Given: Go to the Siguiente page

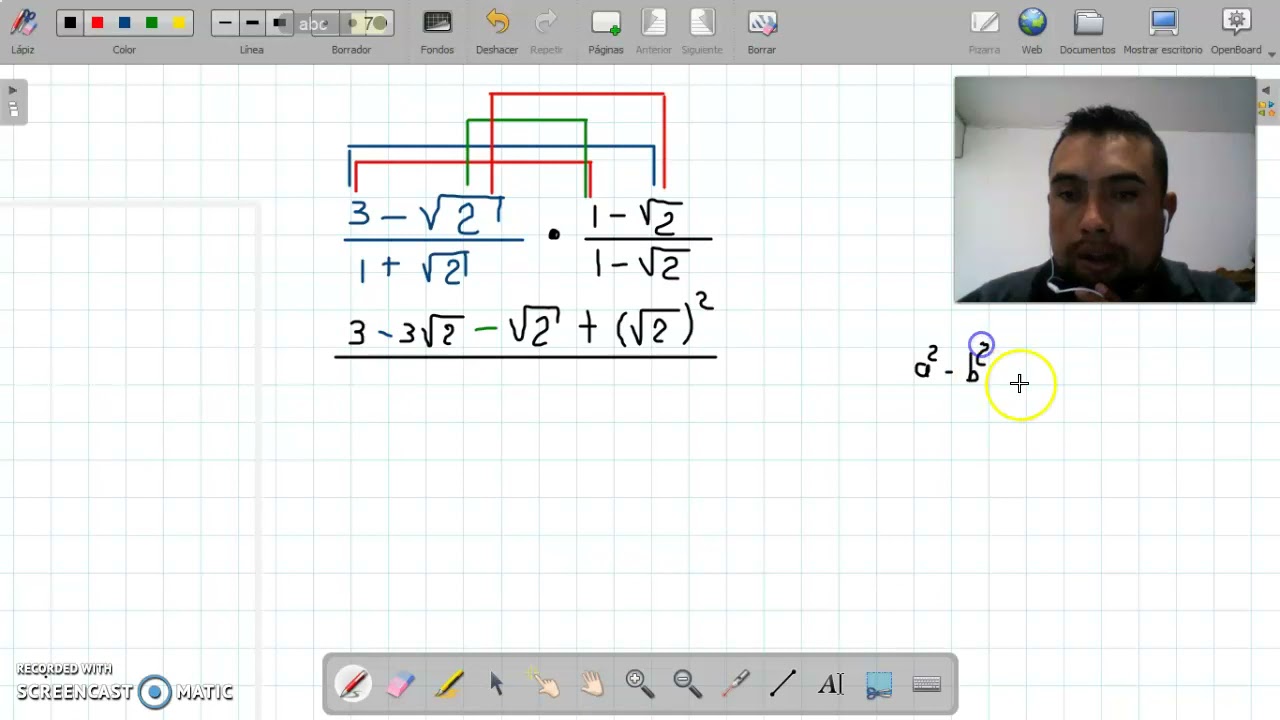Looking at the screenshot, I should coord(702,30).
